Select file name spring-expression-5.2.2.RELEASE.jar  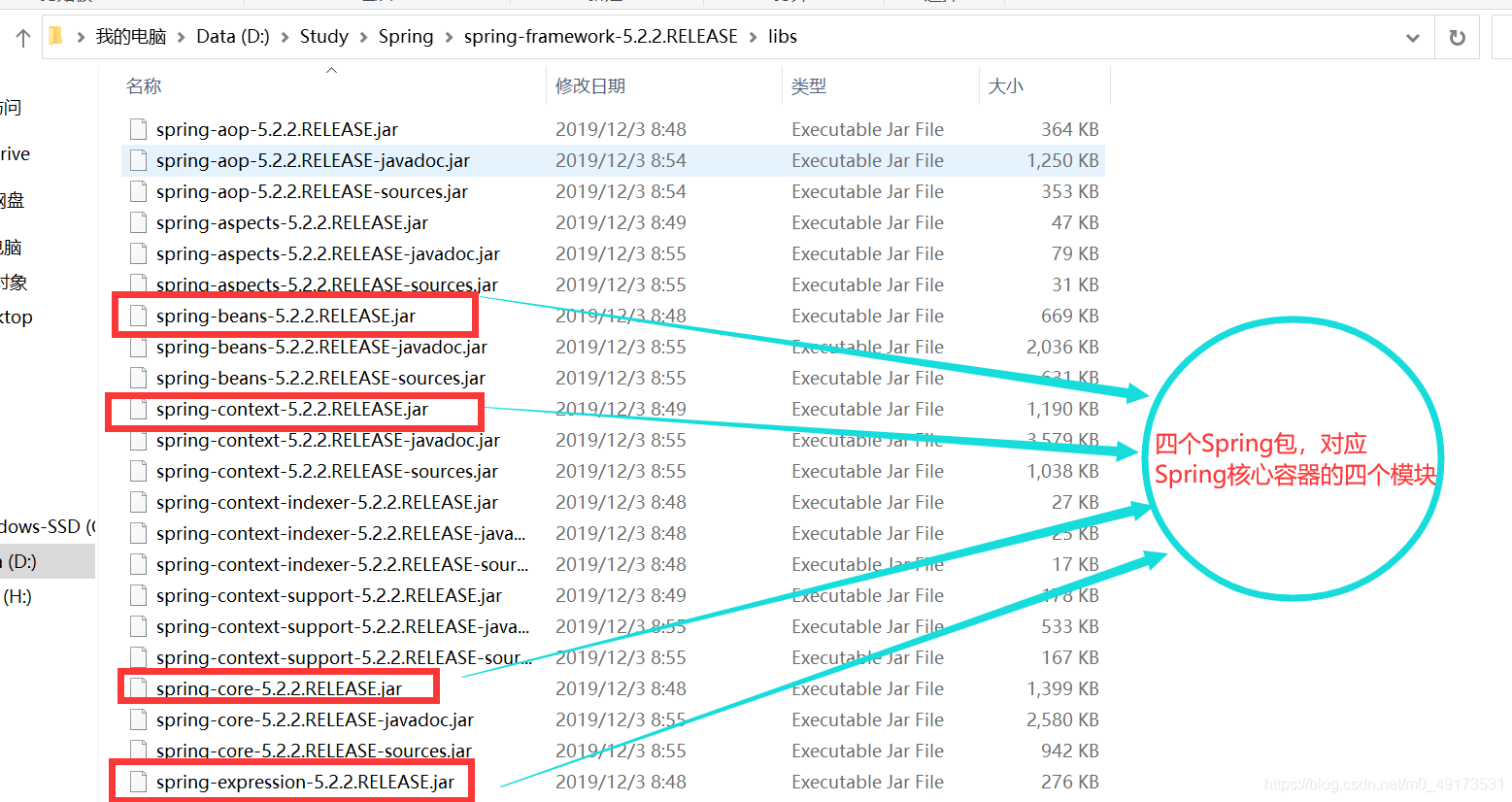pos(305,782)
